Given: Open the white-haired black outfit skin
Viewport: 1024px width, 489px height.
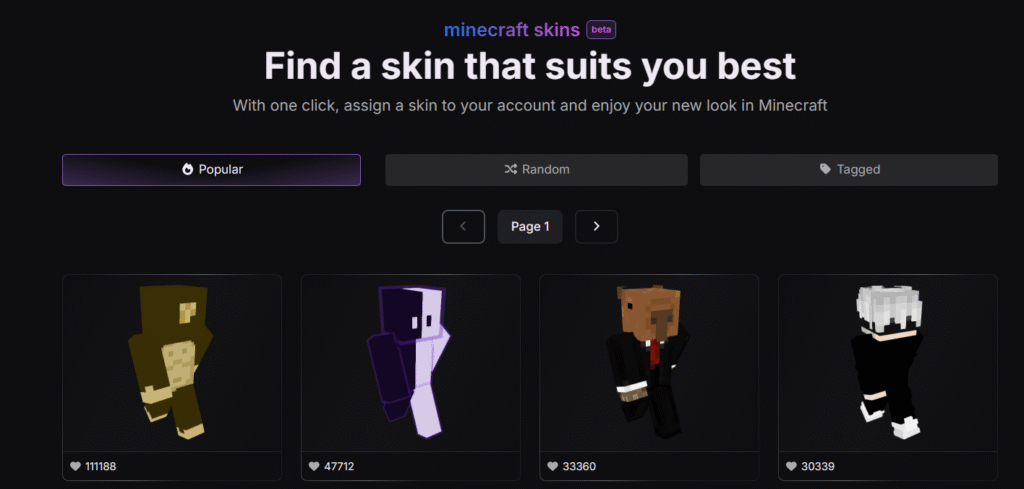Looking at the screenshot, I should click(888, 363).
